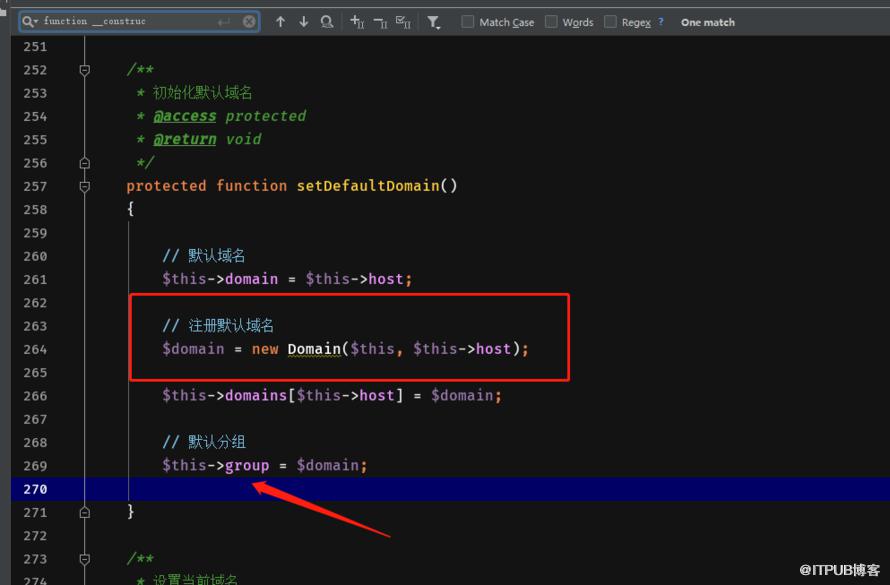890x585 pixels.
Task: Enable the Regex checkbox
Action: (x=610, y=22)
